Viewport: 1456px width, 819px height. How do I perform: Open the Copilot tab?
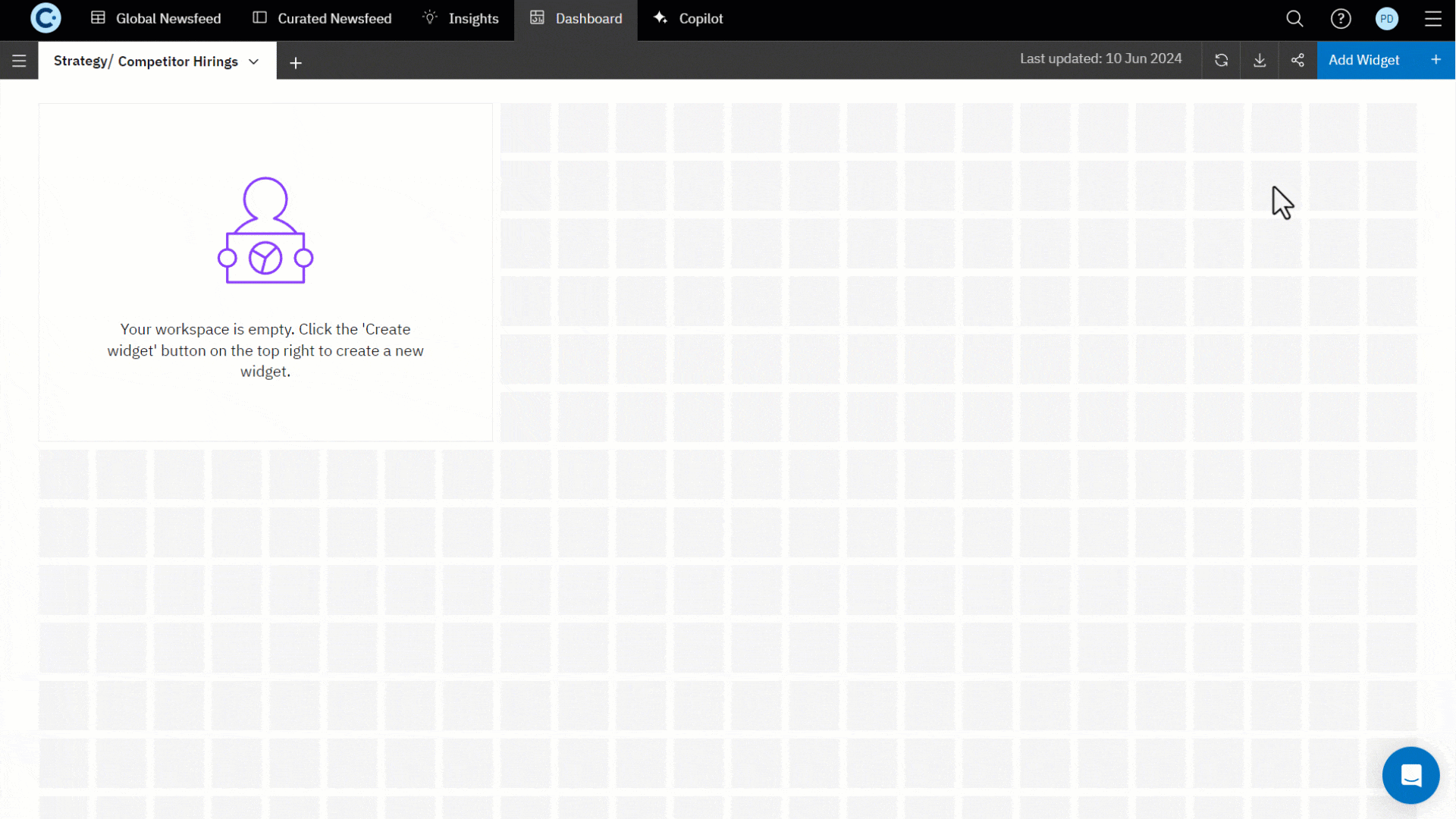point(689,18)
